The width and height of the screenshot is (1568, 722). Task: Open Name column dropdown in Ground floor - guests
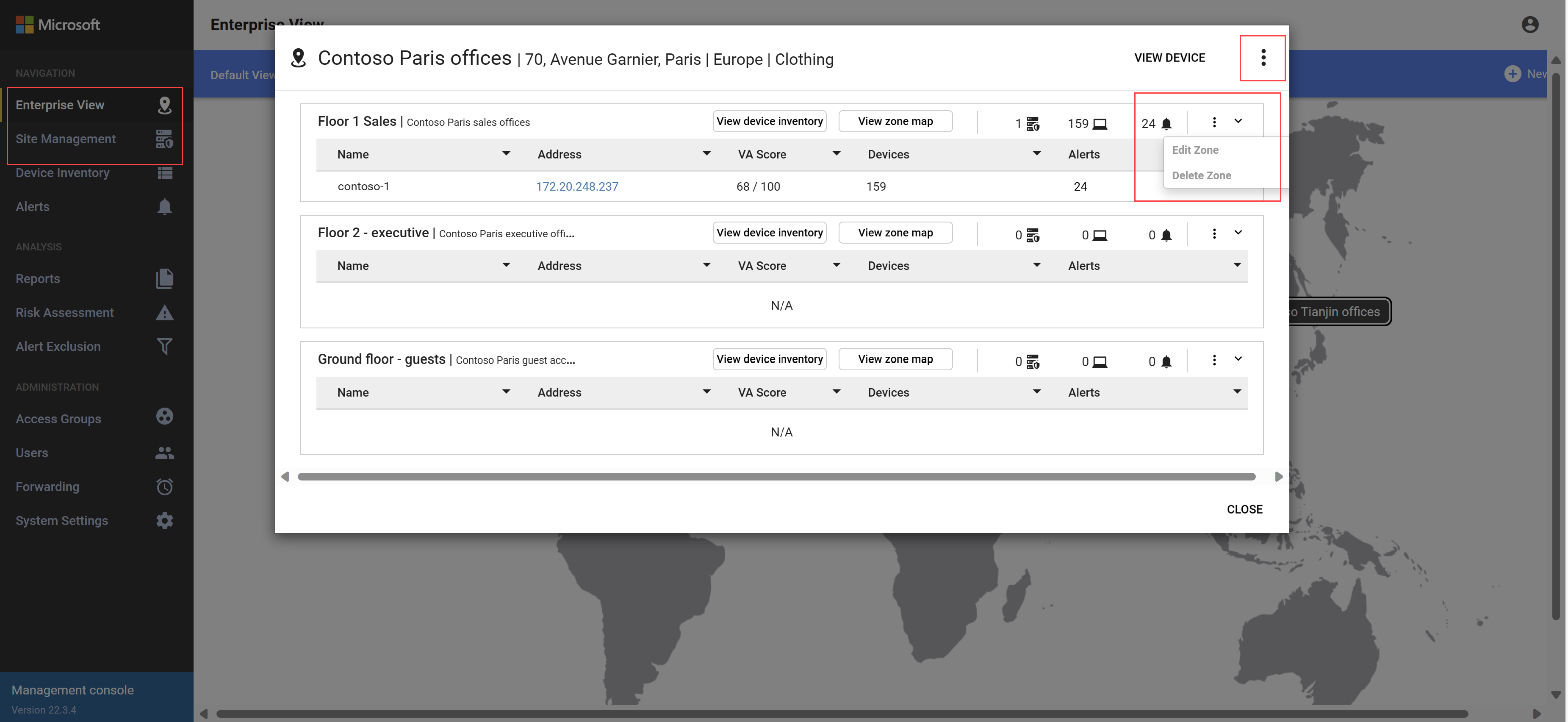(x=506, y=392)
